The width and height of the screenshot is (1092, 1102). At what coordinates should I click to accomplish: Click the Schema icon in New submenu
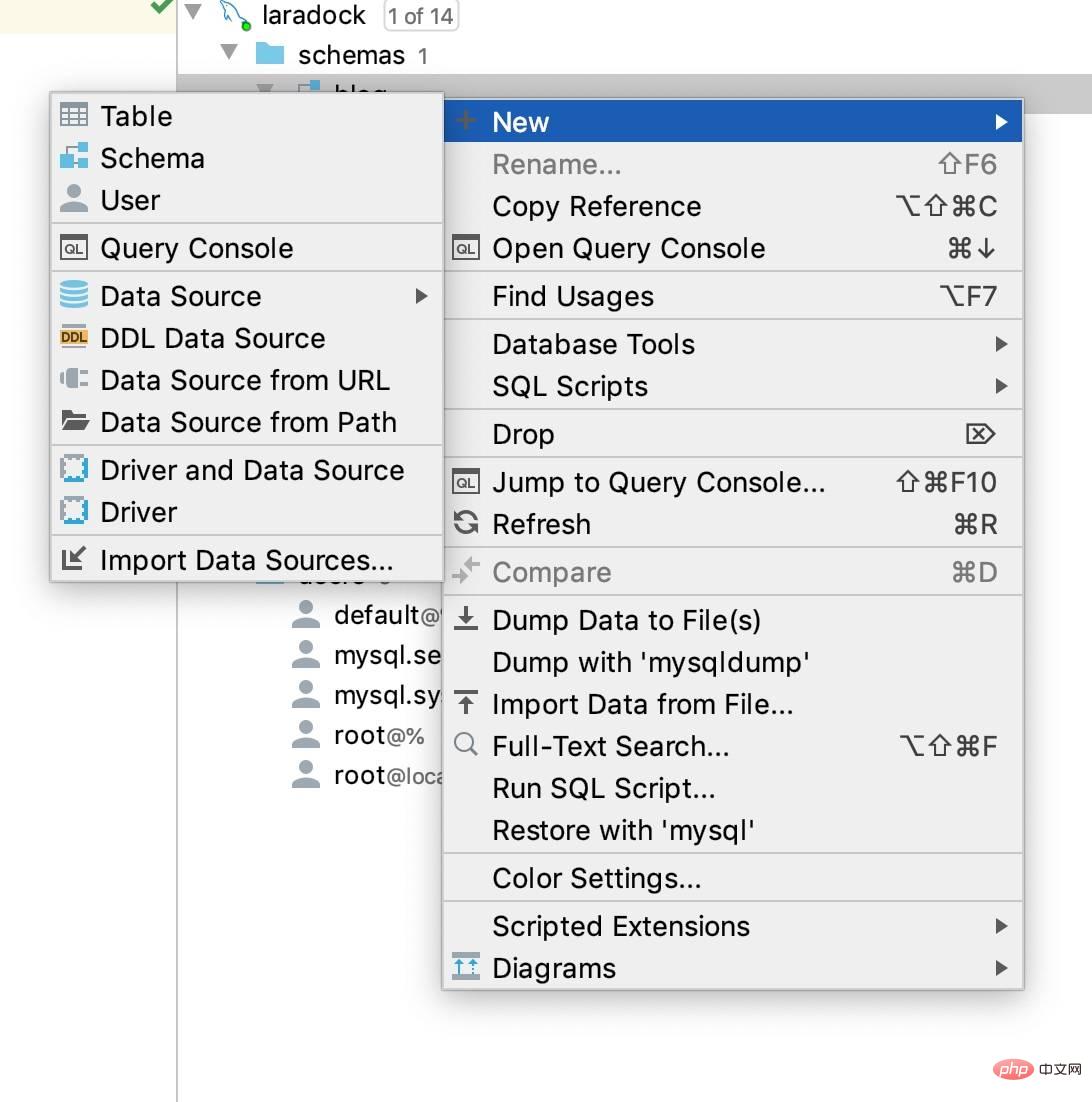point(74,157)
